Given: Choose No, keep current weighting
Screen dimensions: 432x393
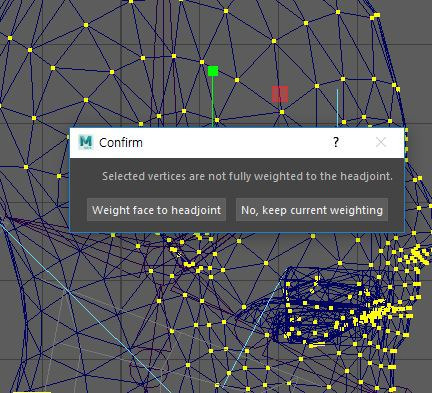Looking at the screenshot, I should pos(312,210).
